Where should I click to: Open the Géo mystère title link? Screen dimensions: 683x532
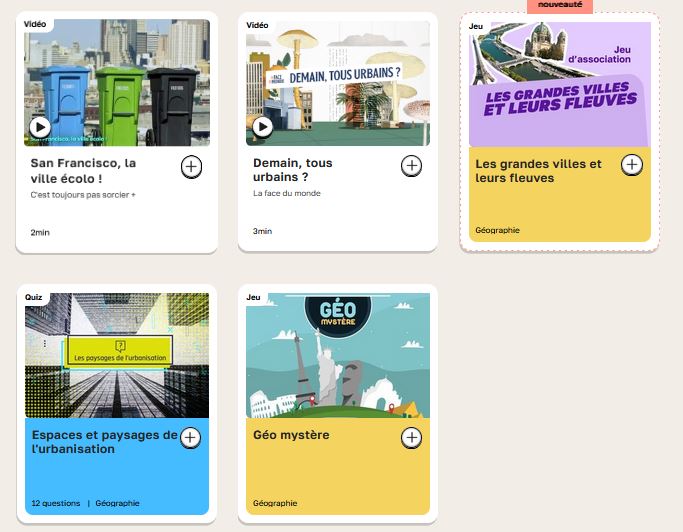[x=291, y=435]
